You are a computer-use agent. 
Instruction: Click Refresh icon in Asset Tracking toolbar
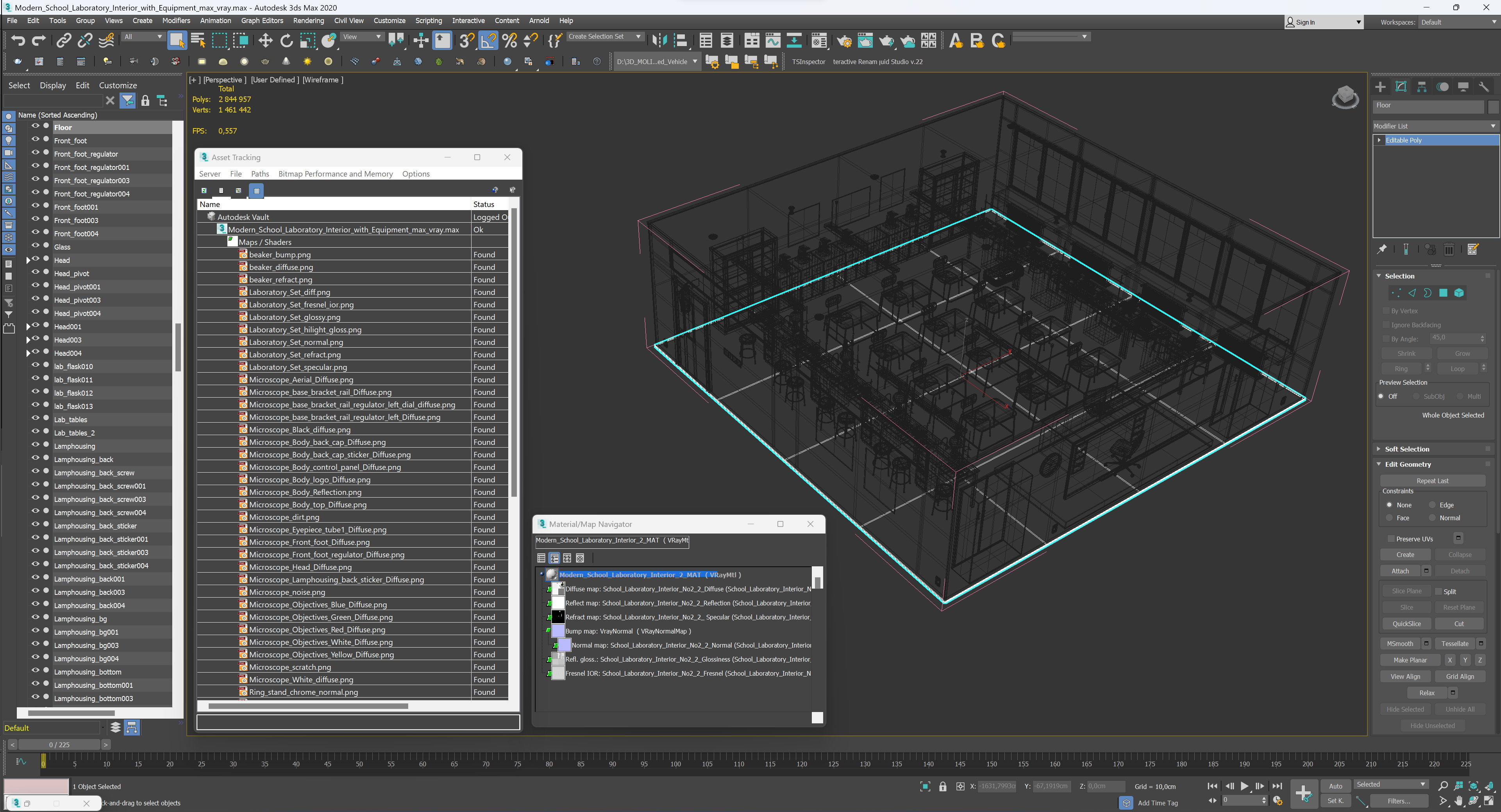point(204,191)
